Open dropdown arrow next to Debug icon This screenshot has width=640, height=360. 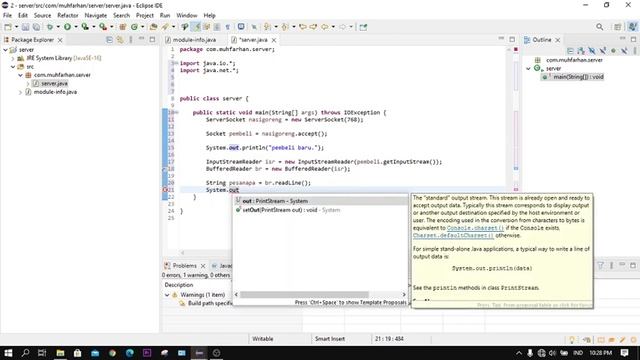pos(58,27)
